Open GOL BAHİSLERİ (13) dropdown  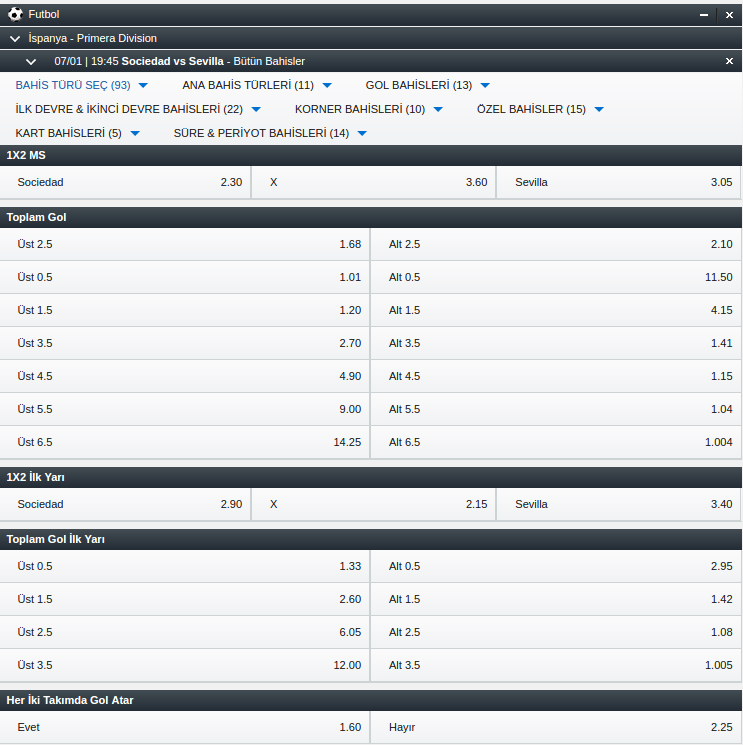coord(428,85)
